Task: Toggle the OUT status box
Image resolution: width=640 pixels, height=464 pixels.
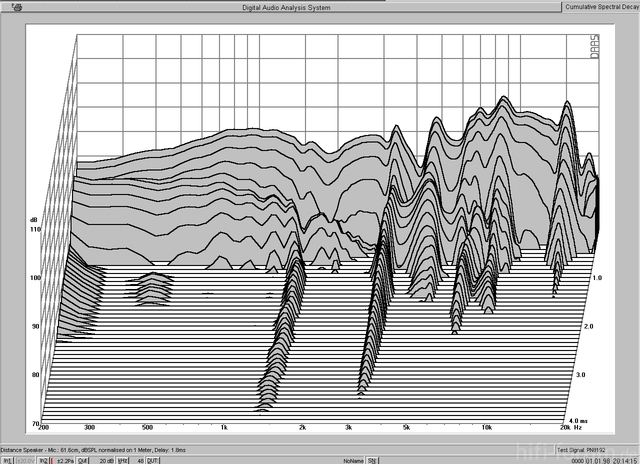Action: click(x=153, y=459)
